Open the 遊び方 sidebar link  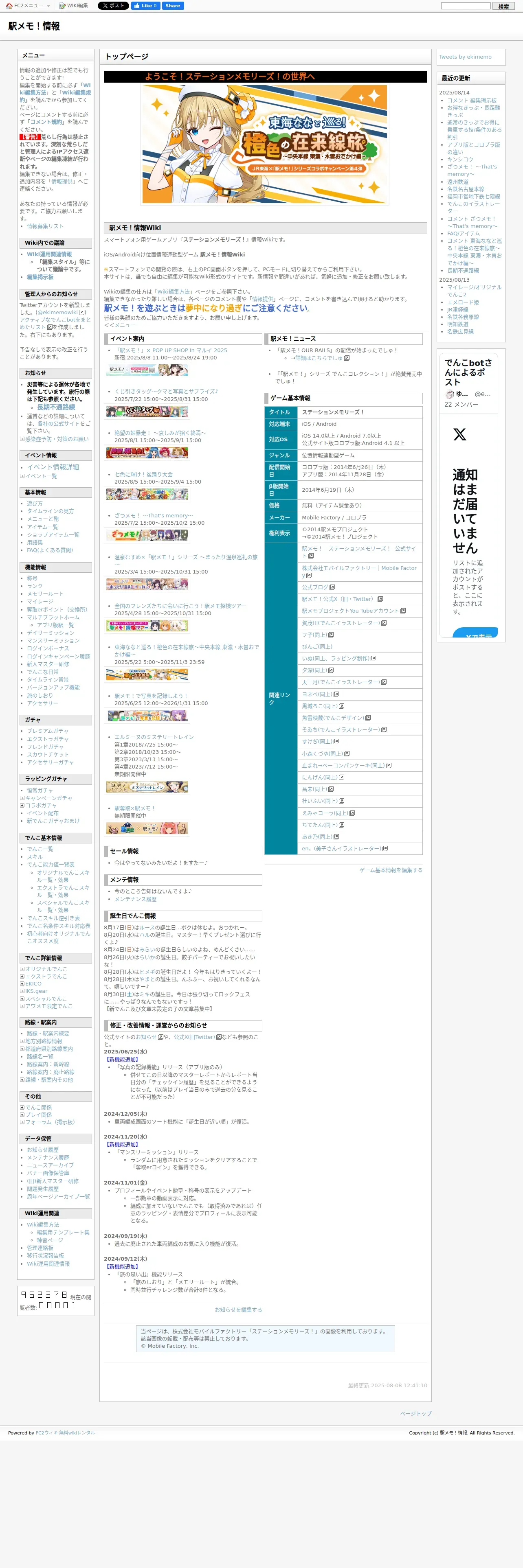click(35, 504)
